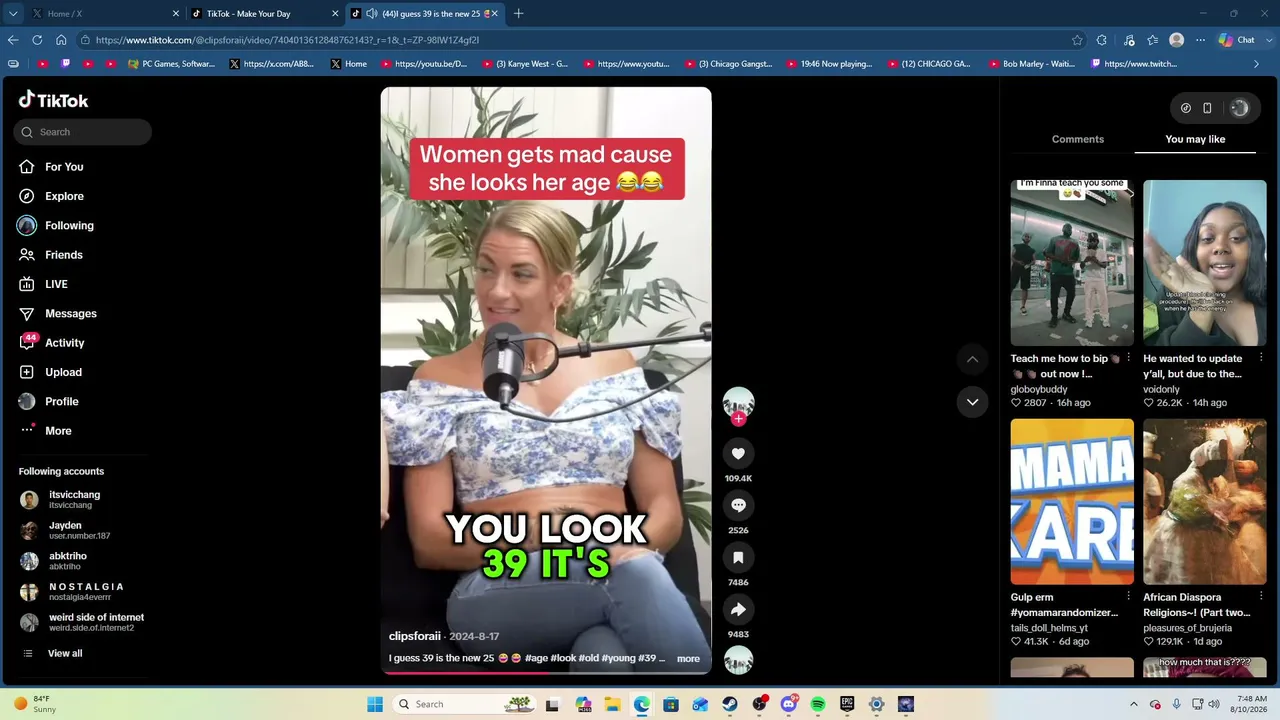
Task: Click Upload in the sidebar
Action: [52, 372]
